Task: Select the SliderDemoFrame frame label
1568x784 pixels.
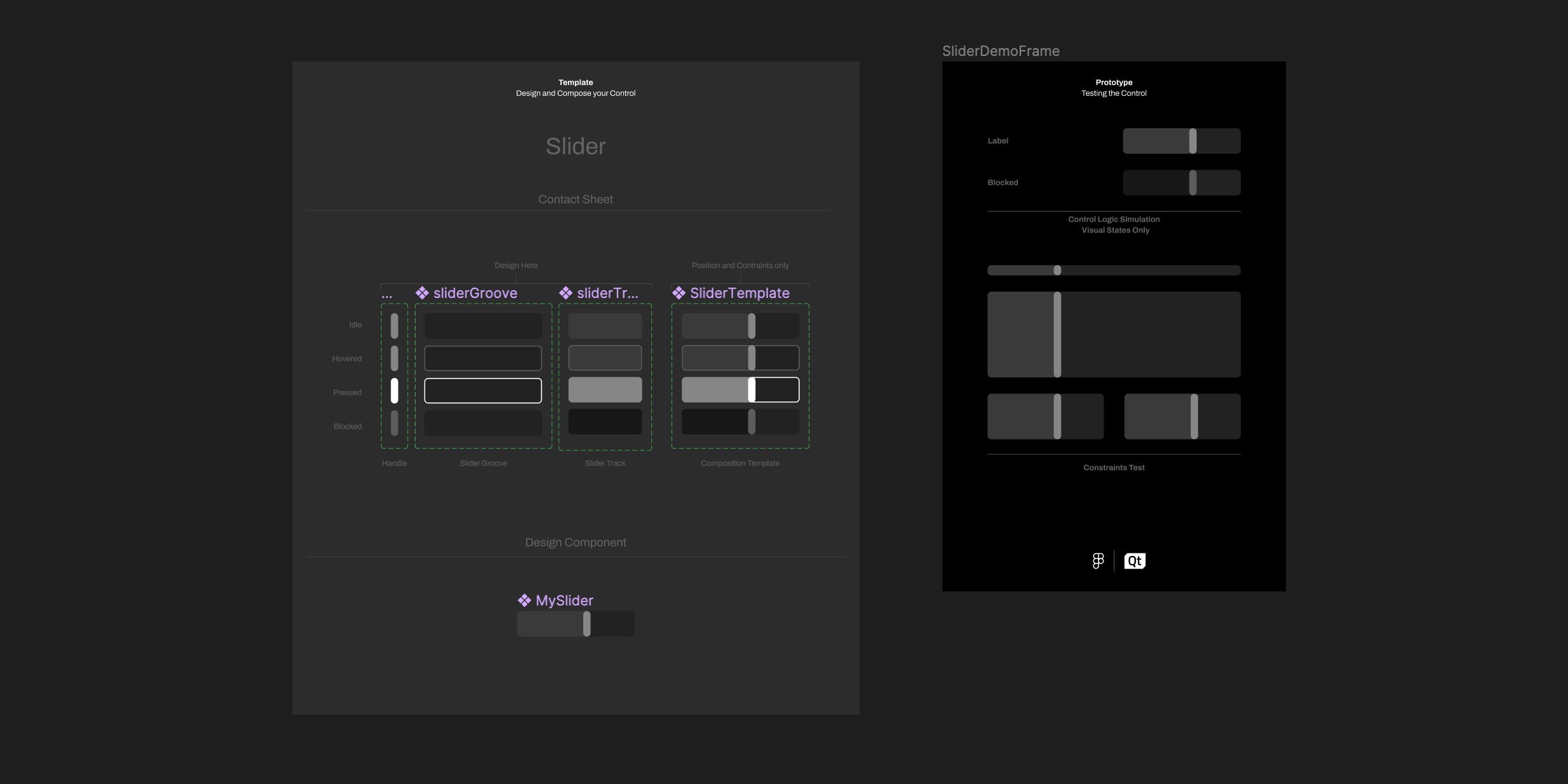Action: point(1000,51)
